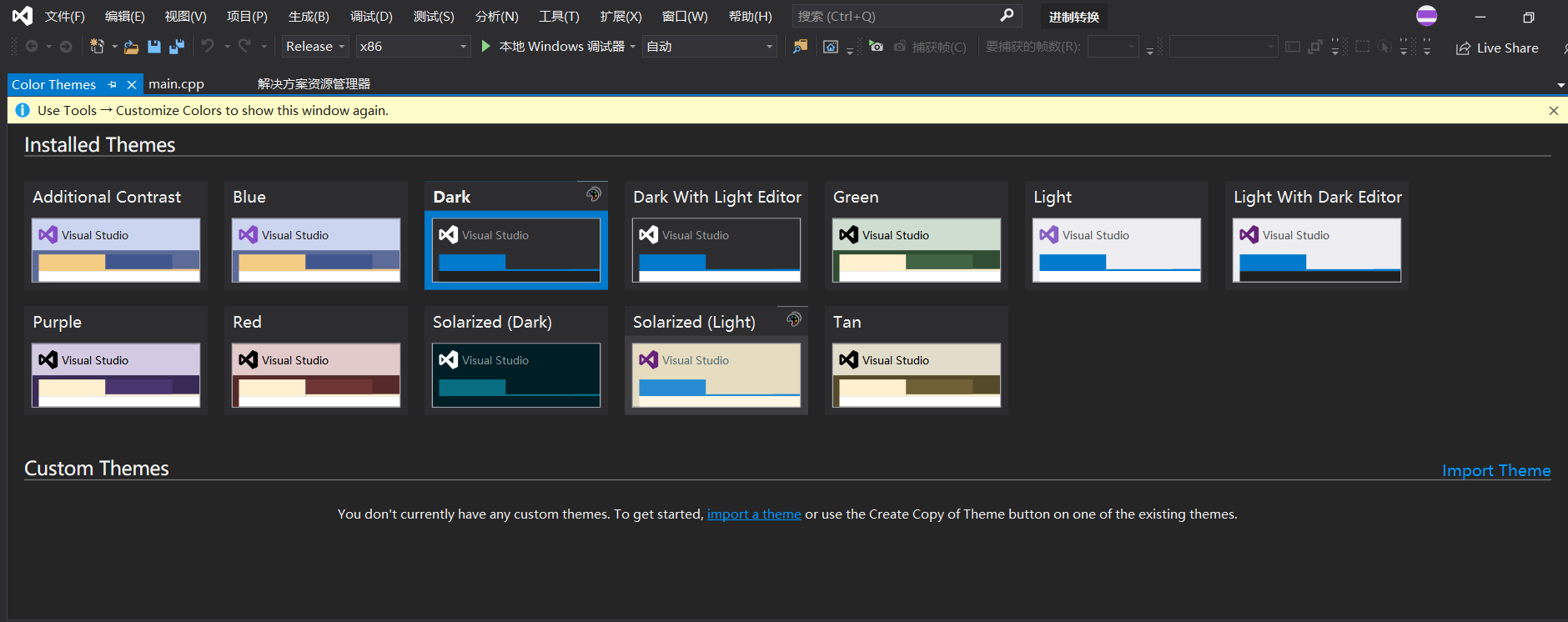Open the 文件(F) menu

coord(65,16)
